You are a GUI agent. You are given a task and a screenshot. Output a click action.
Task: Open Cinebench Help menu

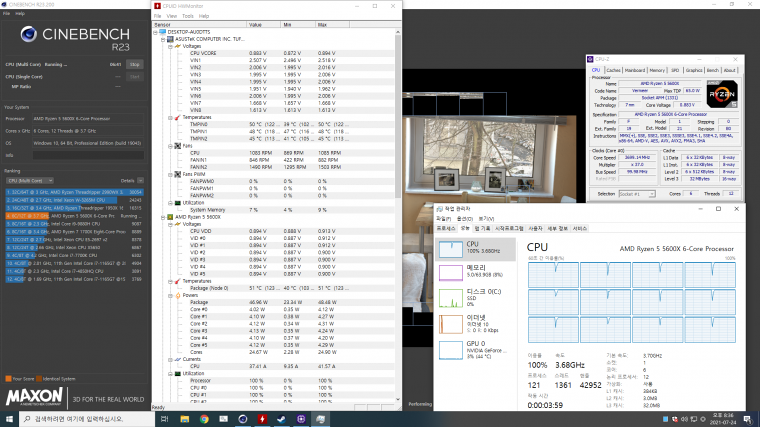coord(20,14)
